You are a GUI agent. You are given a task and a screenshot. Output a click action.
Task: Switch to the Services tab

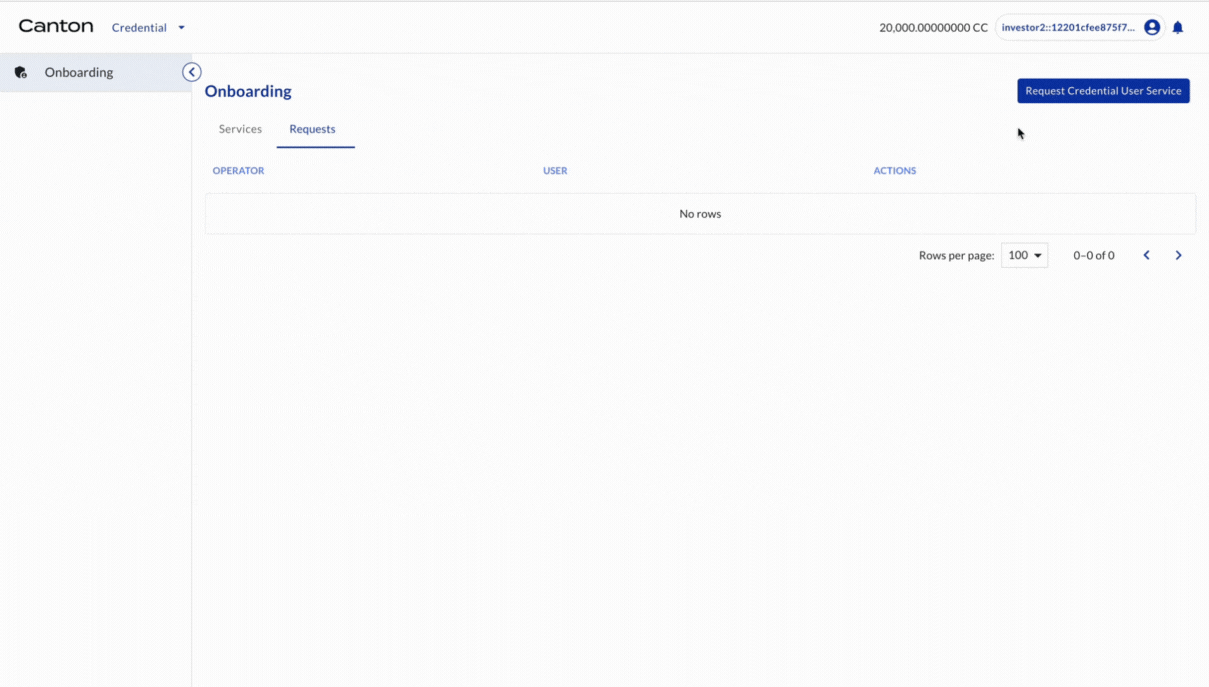pyautogui.click(x=240, y=129)
